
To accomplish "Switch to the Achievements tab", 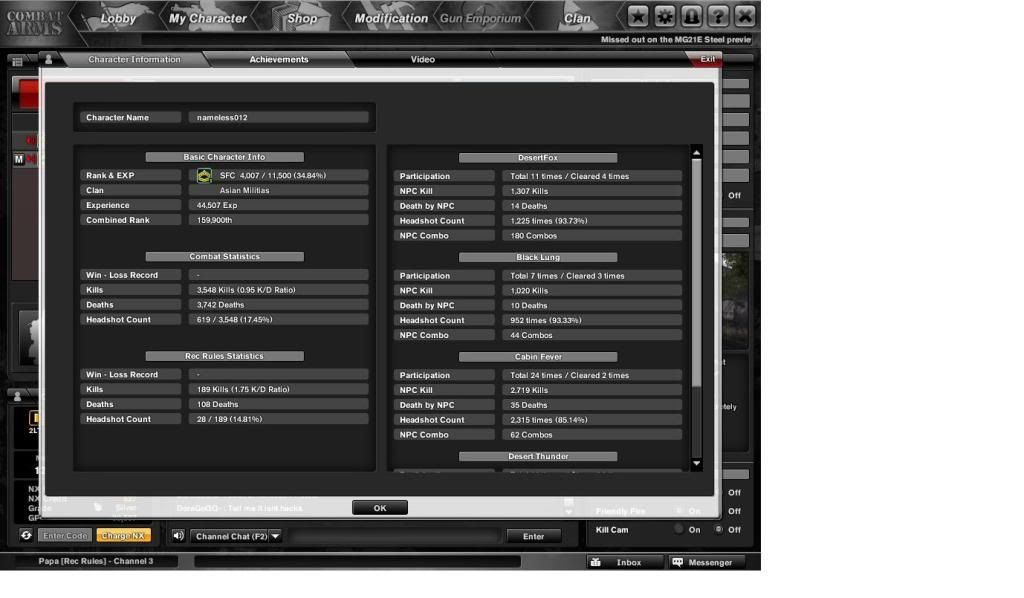I will click(x=279, y=59).
